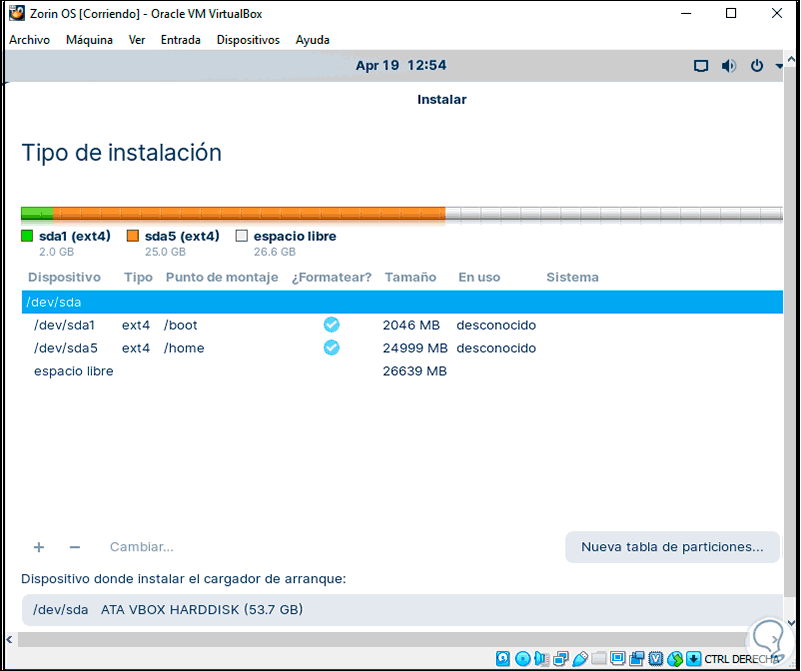The height and width of the screenshot is (671, 801).
Task: Click the screen display icon in top panel
Action: pos(701,66)
